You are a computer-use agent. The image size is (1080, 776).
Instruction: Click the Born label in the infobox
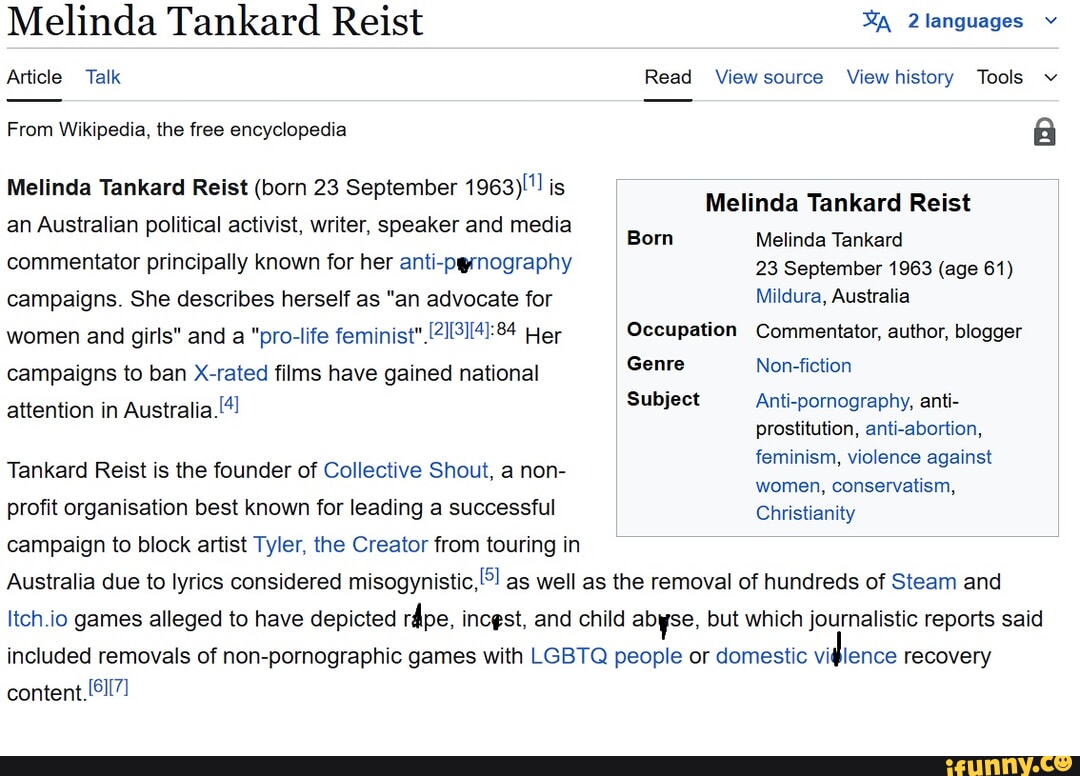click(650, 238)
